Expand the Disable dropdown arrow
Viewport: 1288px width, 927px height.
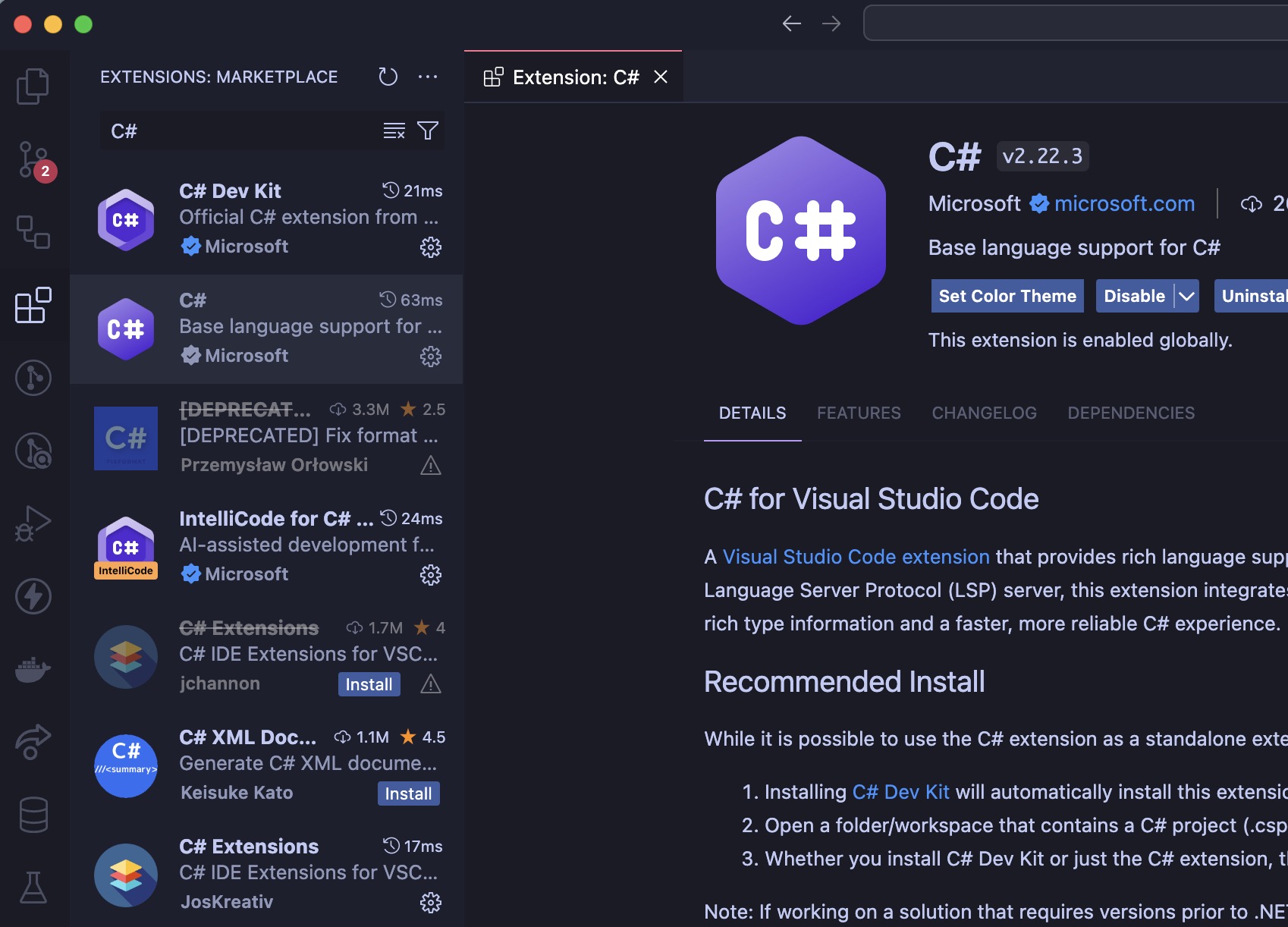[1186, 296]
